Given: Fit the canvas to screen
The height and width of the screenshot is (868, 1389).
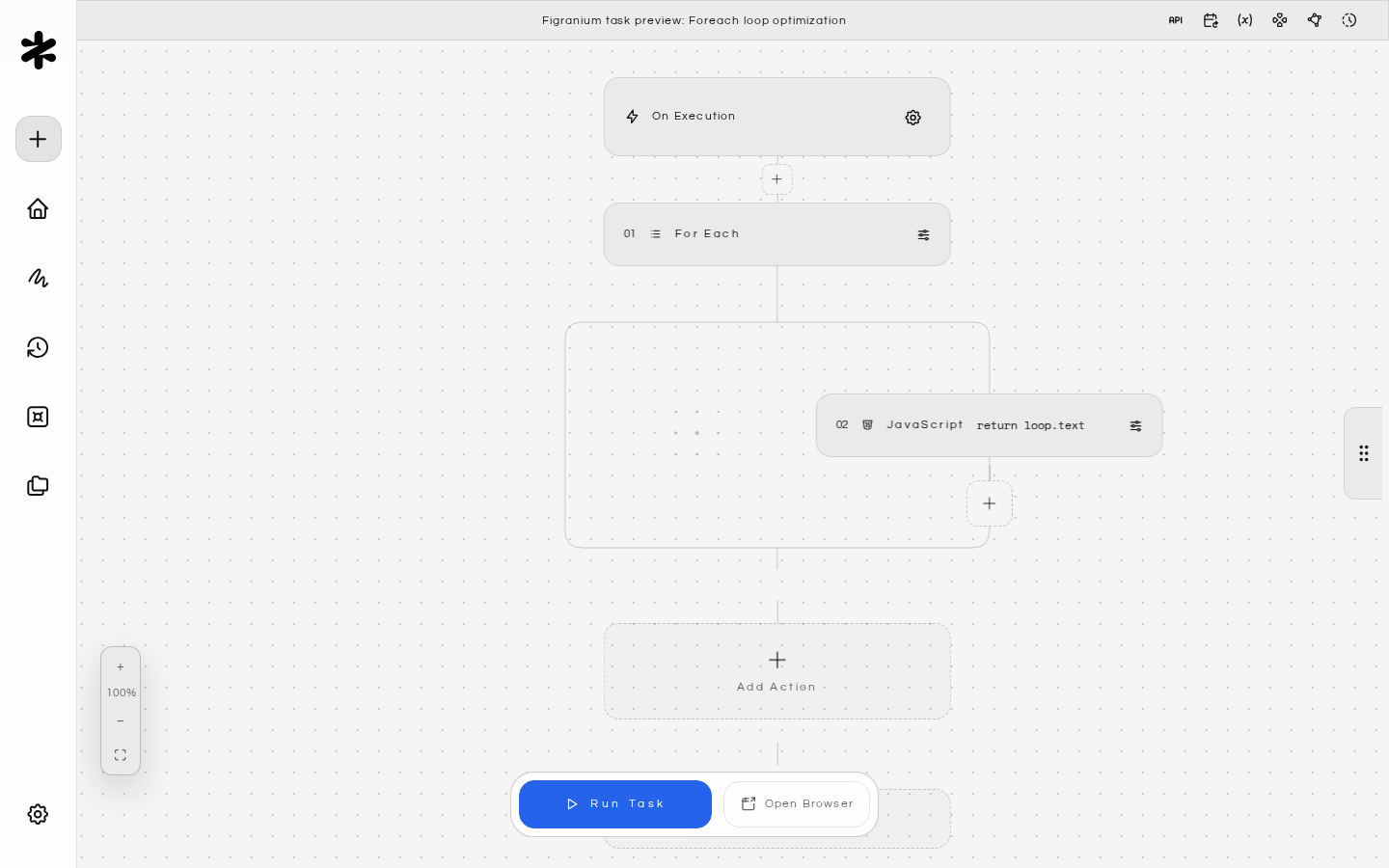Looking at the screenshot, I should [x=121, y=755].
